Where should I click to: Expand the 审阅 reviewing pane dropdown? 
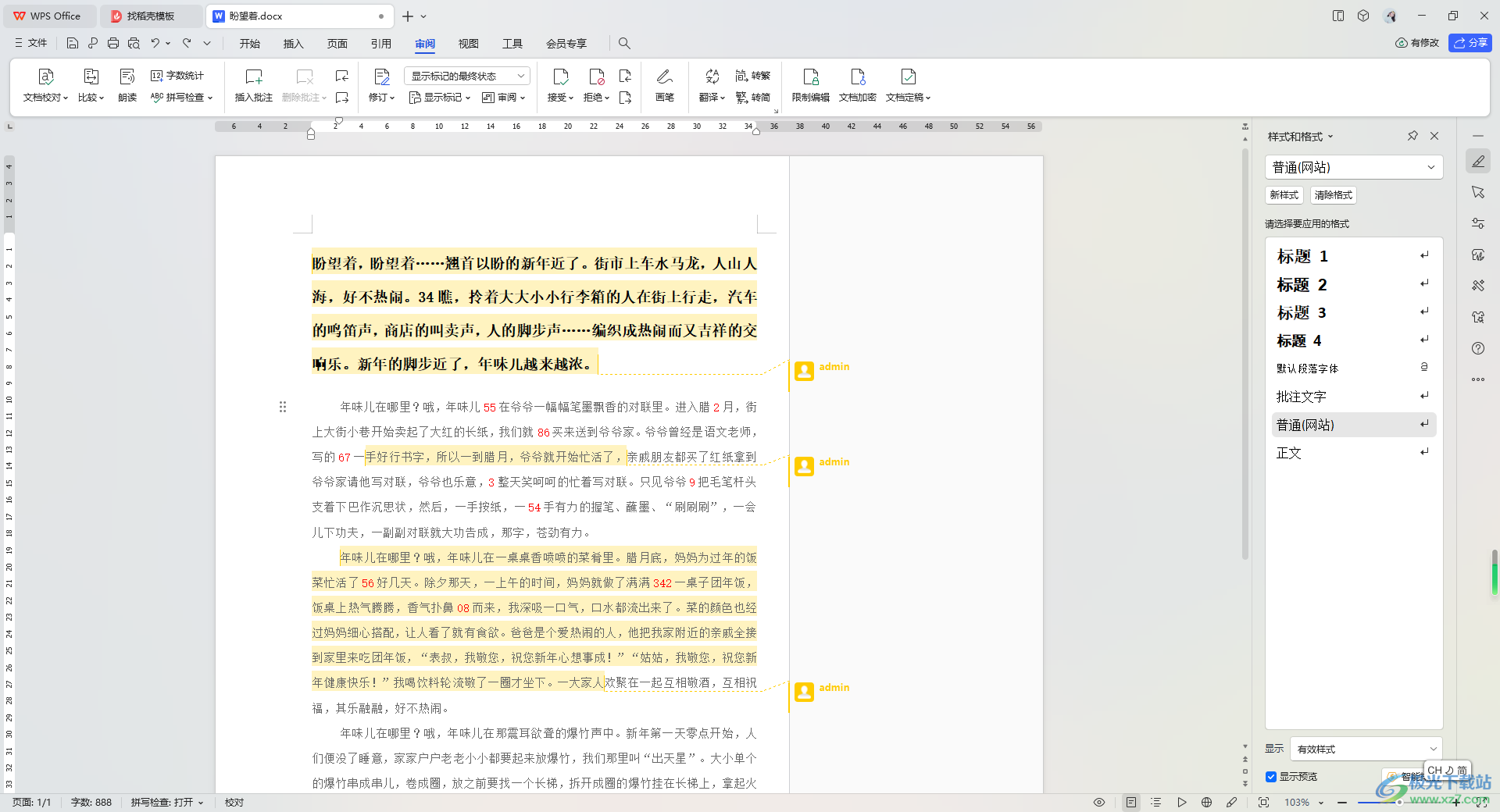(504, 98)
